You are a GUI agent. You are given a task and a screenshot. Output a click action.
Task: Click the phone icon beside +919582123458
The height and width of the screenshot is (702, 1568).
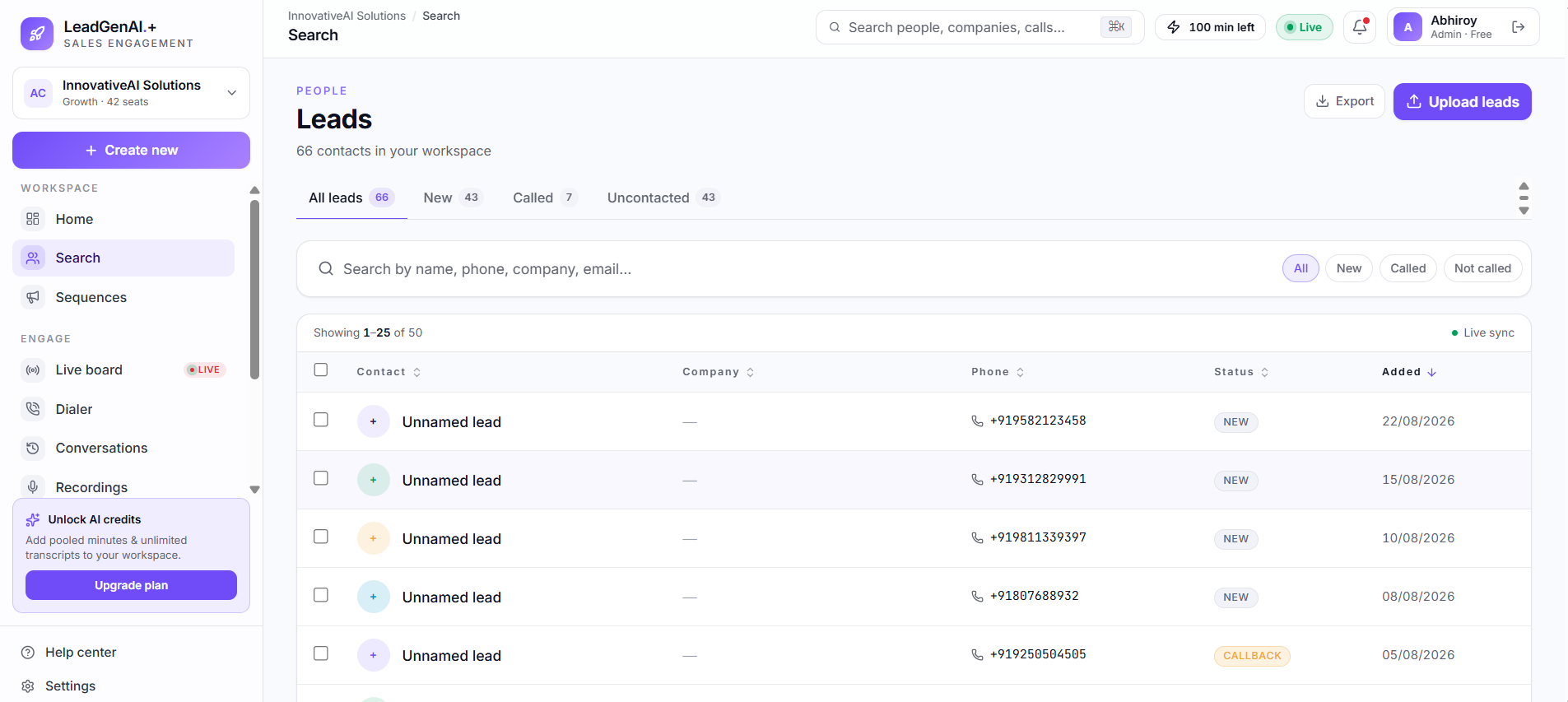click(x=977, y=421)
